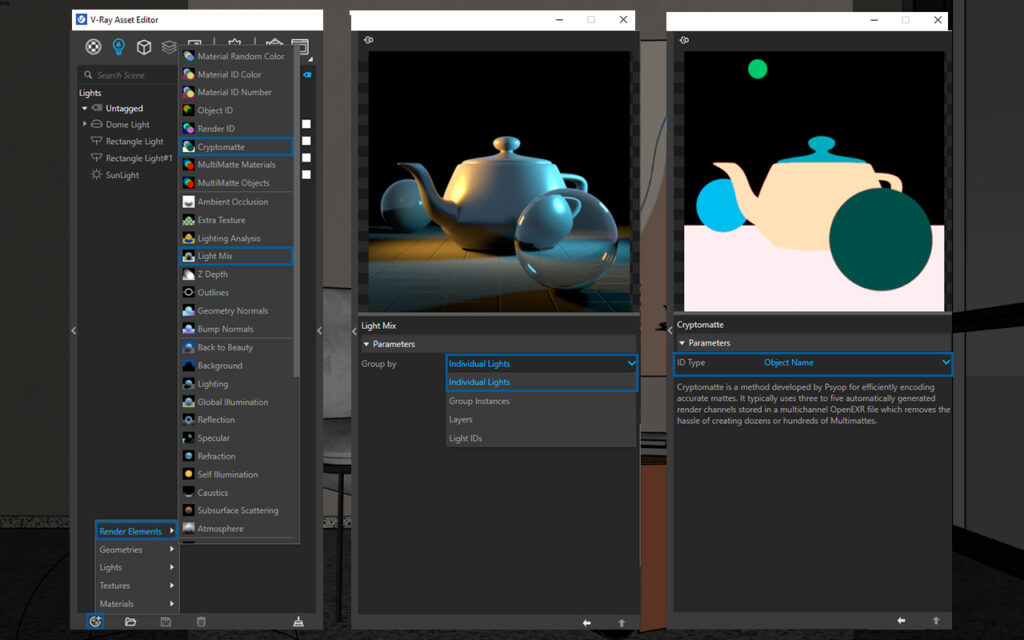
Task: Click the purge unused assets broom icon
Action: (298, 621)
